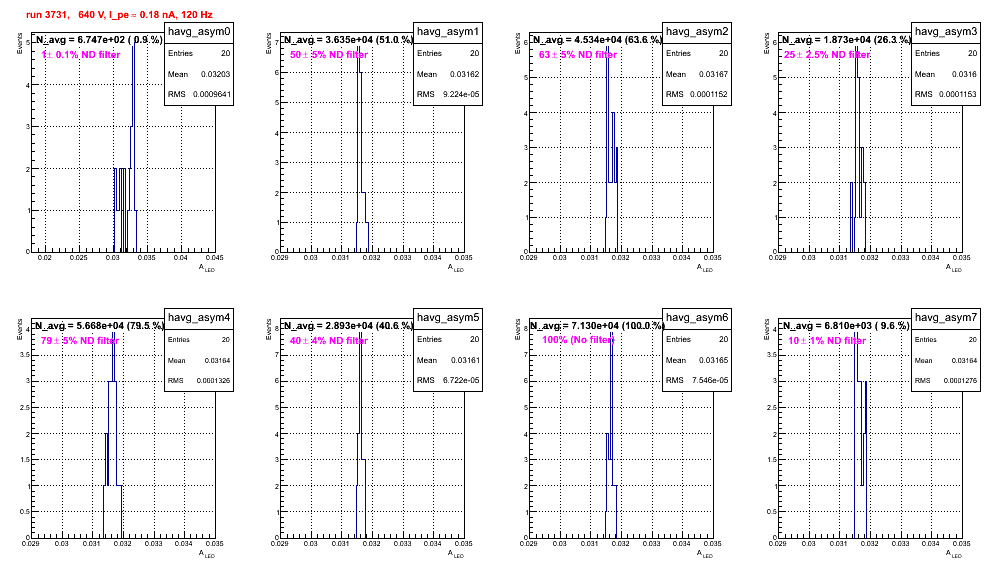The height and width of the screenshot is (572, 996).
Task: Click the '79 ± 5% ND filter' label
Action: (80, 341)
